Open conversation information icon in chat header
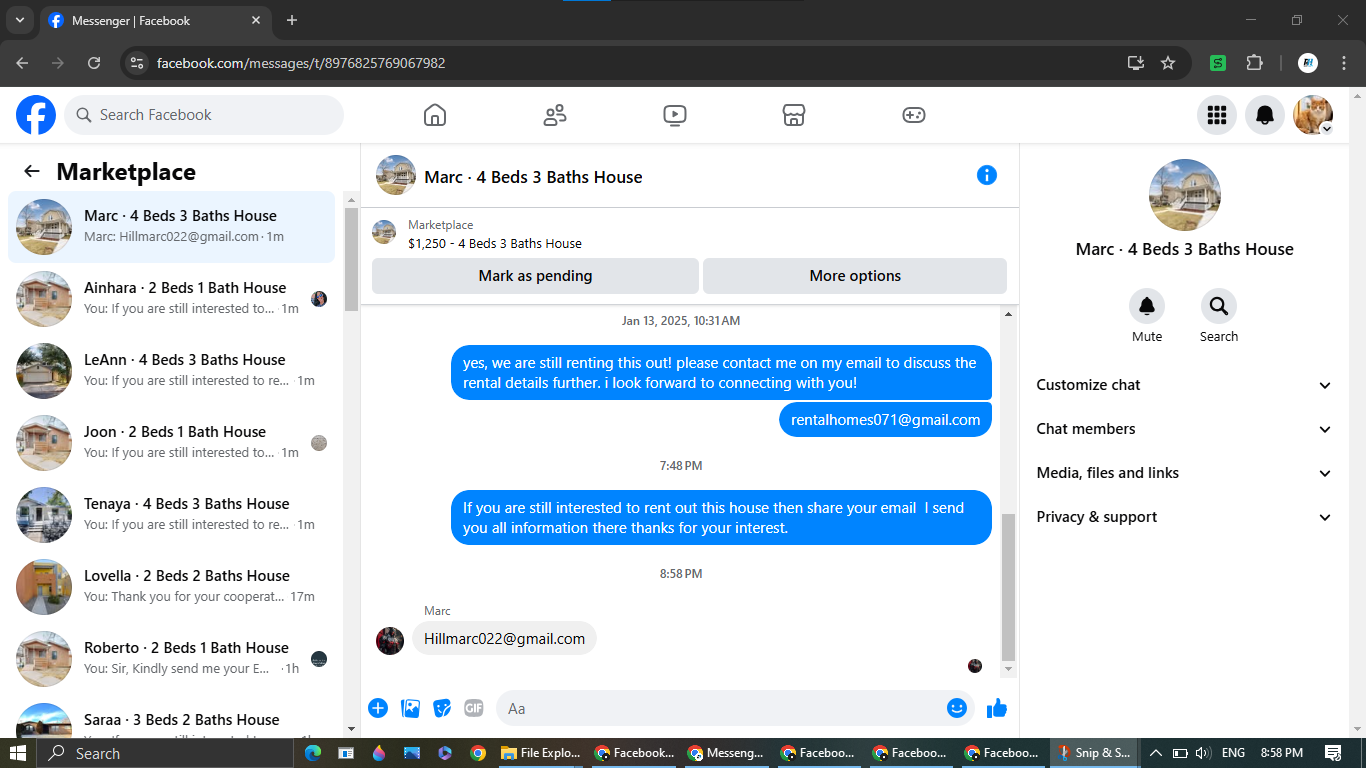The height and width of the screenshot is (768, 1366). 987,175
